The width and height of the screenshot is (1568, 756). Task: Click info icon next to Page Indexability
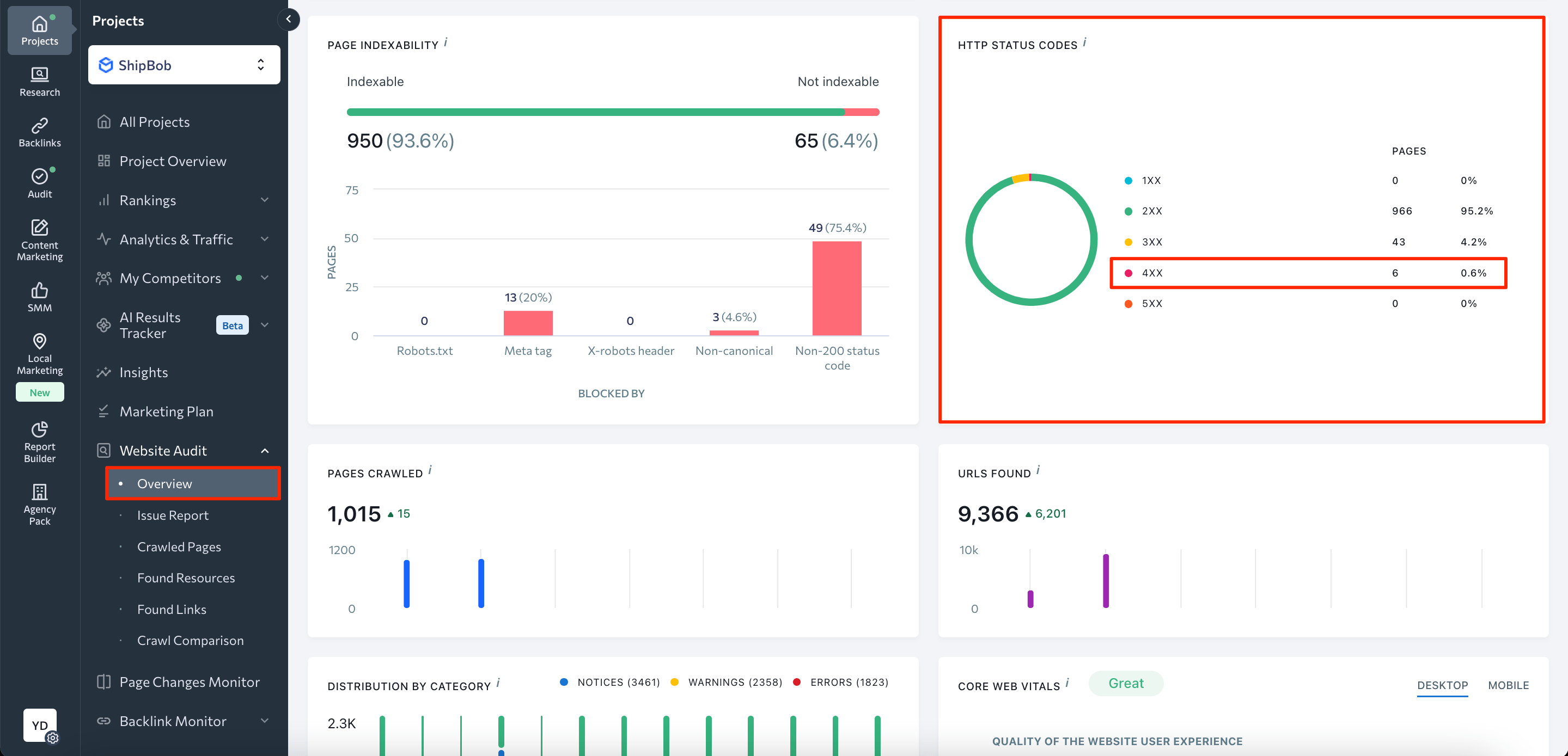446,42
